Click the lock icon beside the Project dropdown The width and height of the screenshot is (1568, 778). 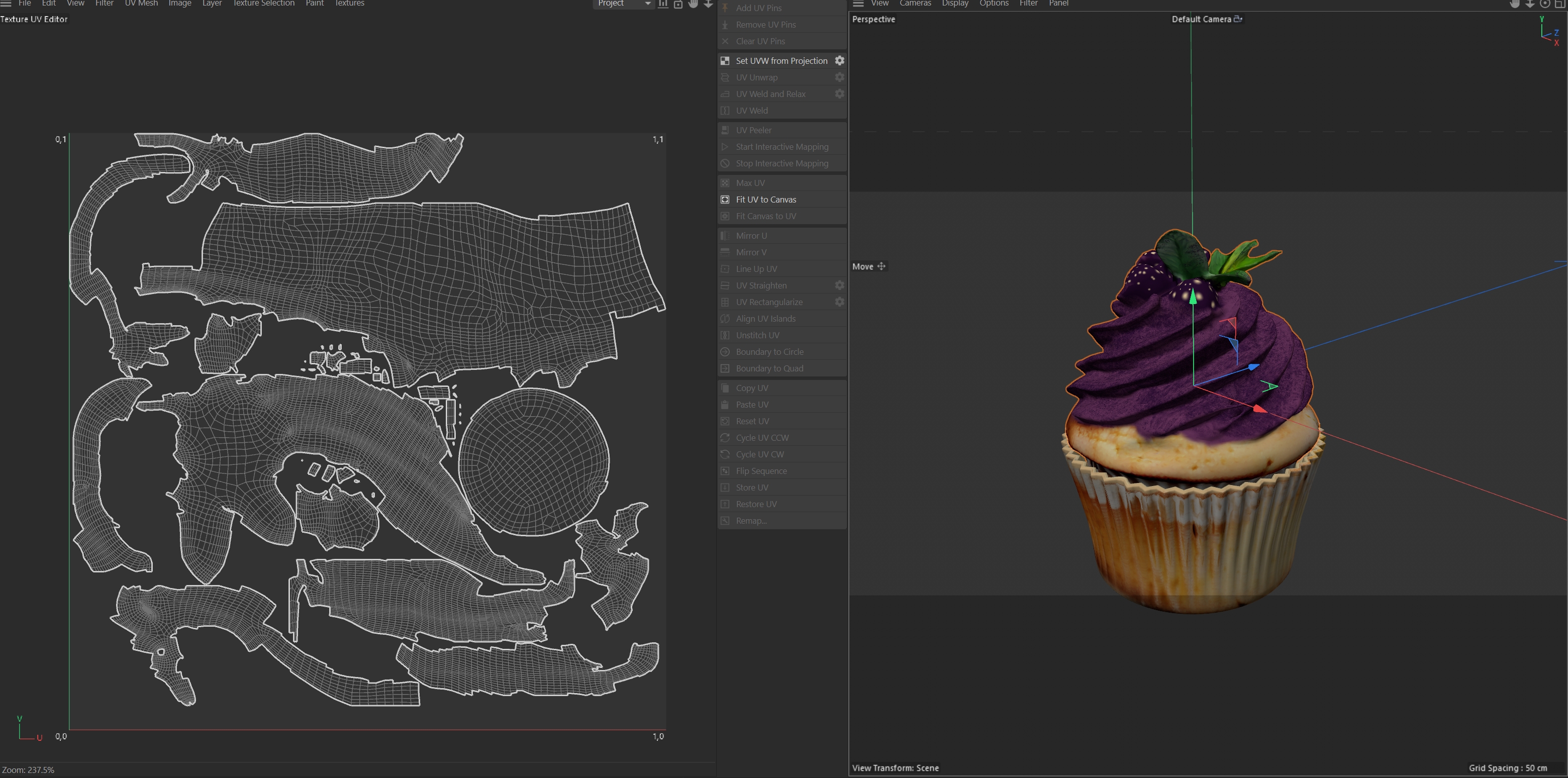pyautogui.click(x=678, y=4)
